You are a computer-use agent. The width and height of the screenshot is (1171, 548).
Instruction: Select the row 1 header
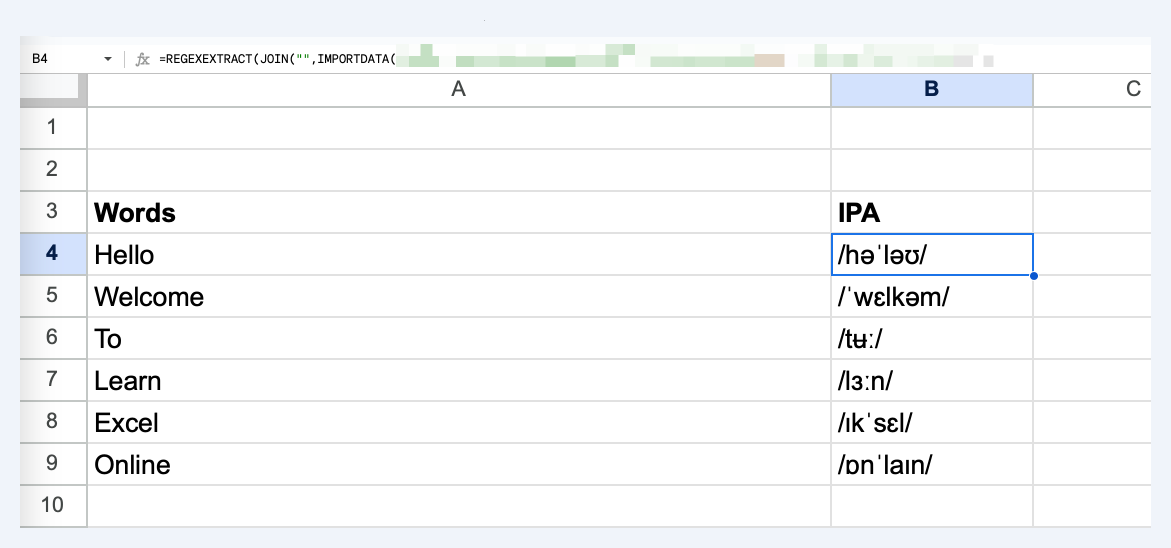tap(53, 128)
